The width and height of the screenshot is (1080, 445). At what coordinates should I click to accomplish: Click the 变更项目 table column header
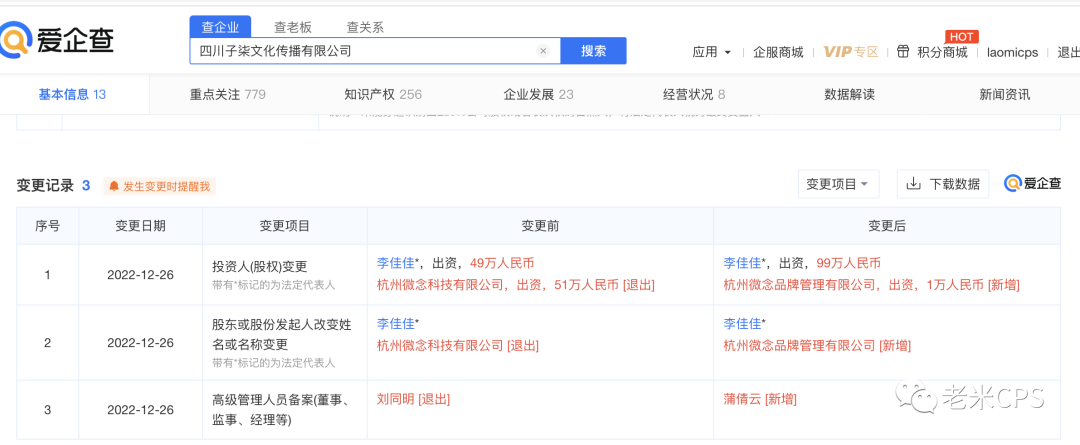pos(284,226)
